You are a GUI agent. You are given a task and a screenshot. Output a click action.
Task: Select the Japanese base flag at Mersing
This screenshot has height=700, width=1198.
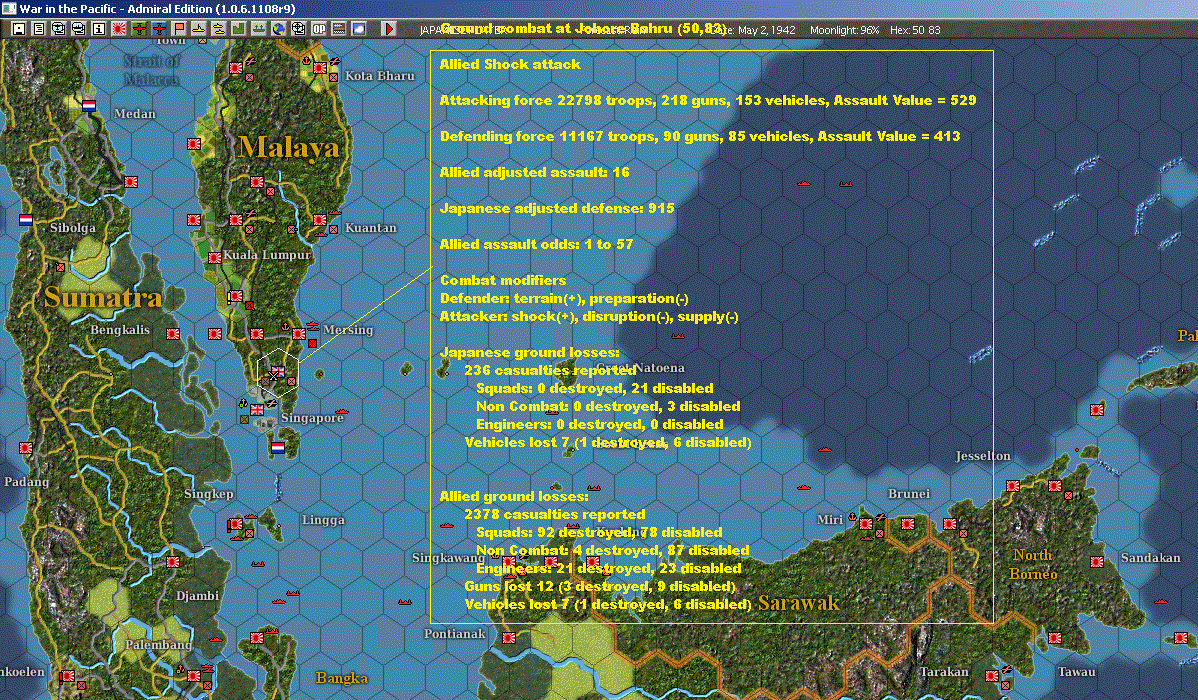pos(299,334)
